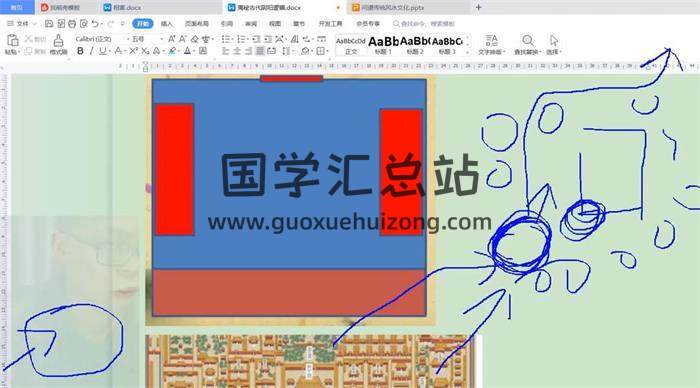Click the command search field

423,24
